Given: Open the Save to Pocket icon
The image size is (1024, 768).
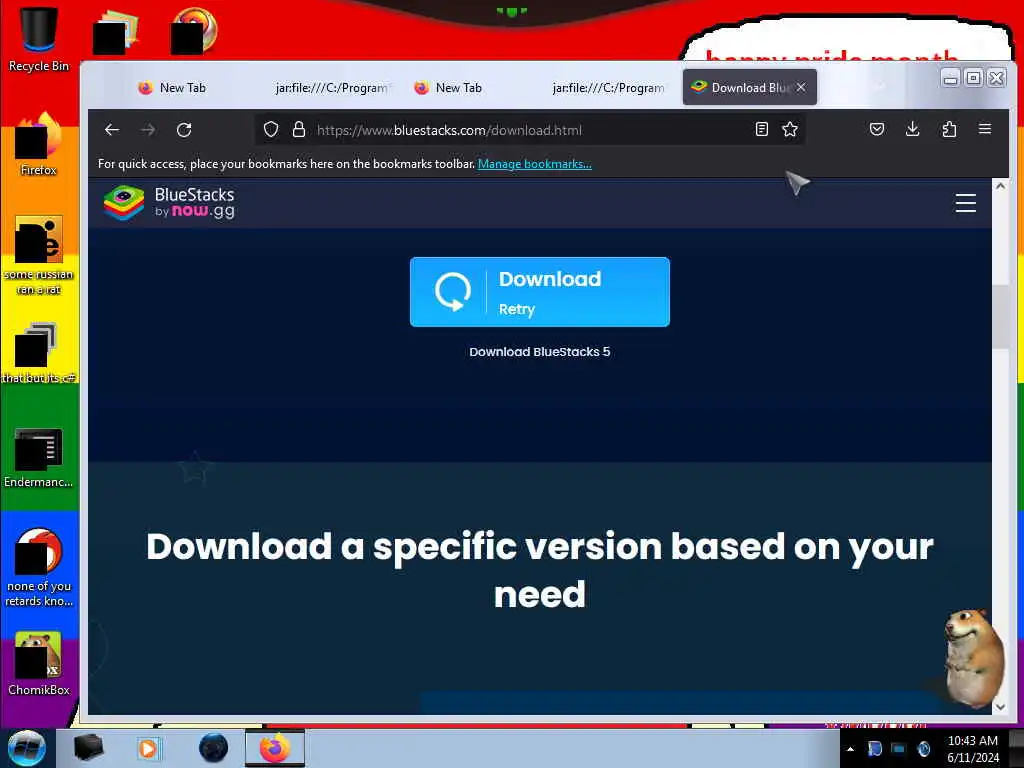Looking at the screenshot, I should pos(877,129).
